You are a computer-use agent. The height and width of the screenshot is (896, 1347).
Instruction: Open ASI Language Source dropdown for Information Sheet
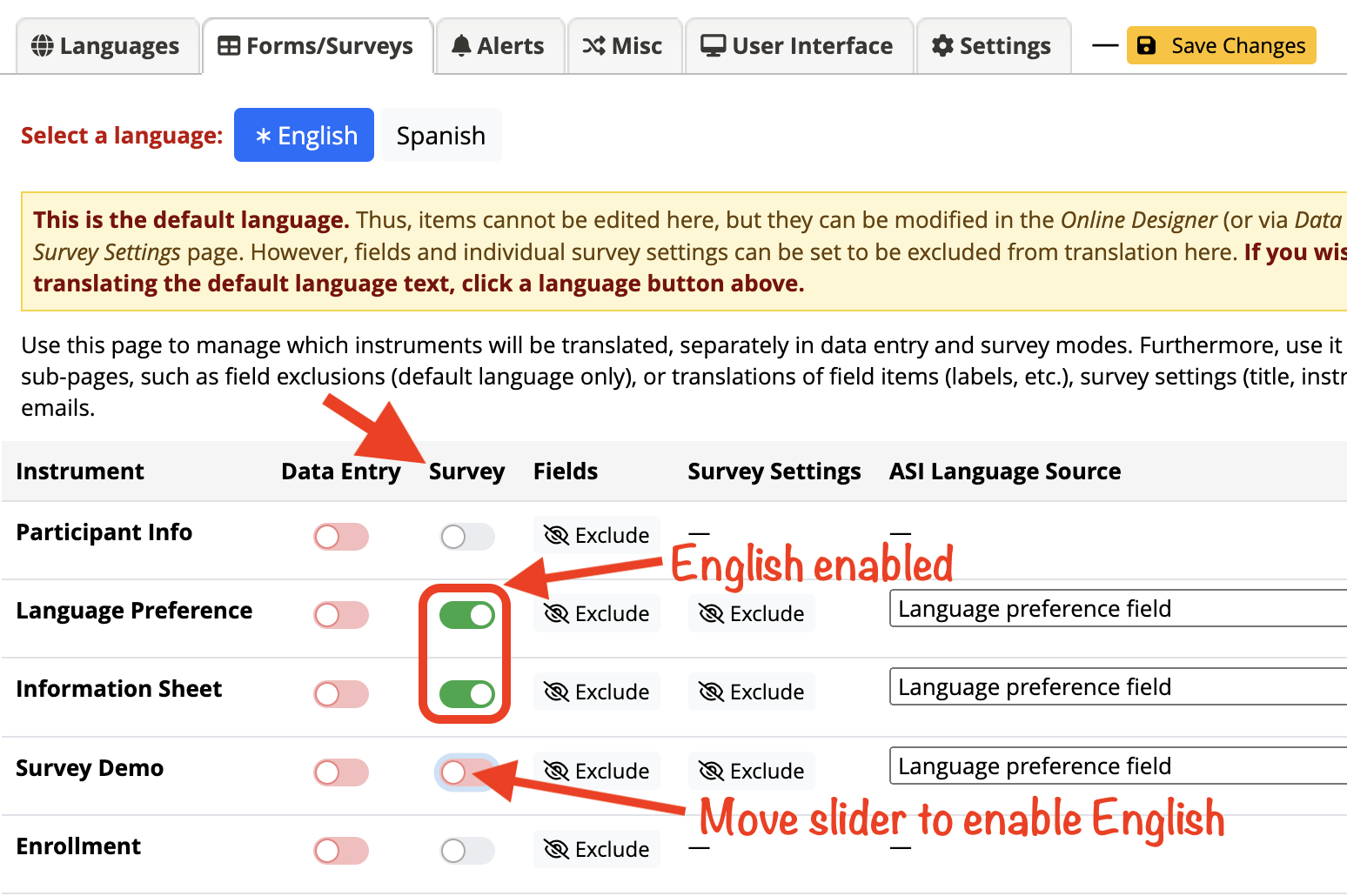coord(1118,686)
